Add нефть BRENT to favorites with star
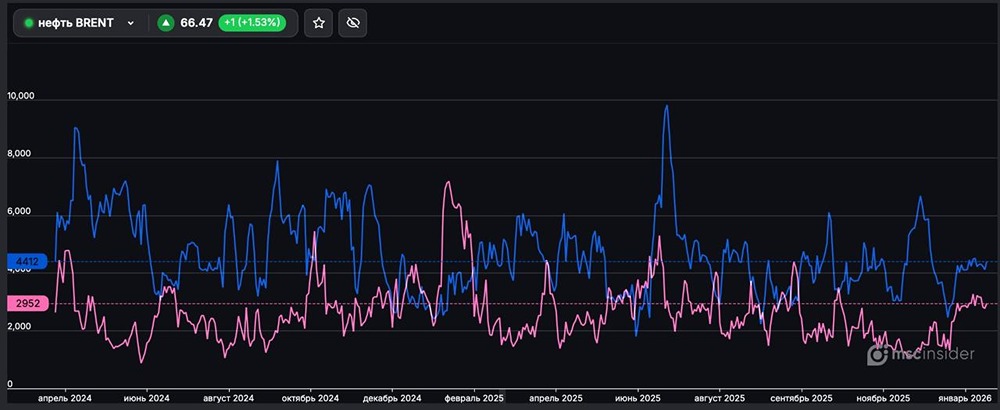The height and width of the screenshot is (410, 1000). pos(319,23)
